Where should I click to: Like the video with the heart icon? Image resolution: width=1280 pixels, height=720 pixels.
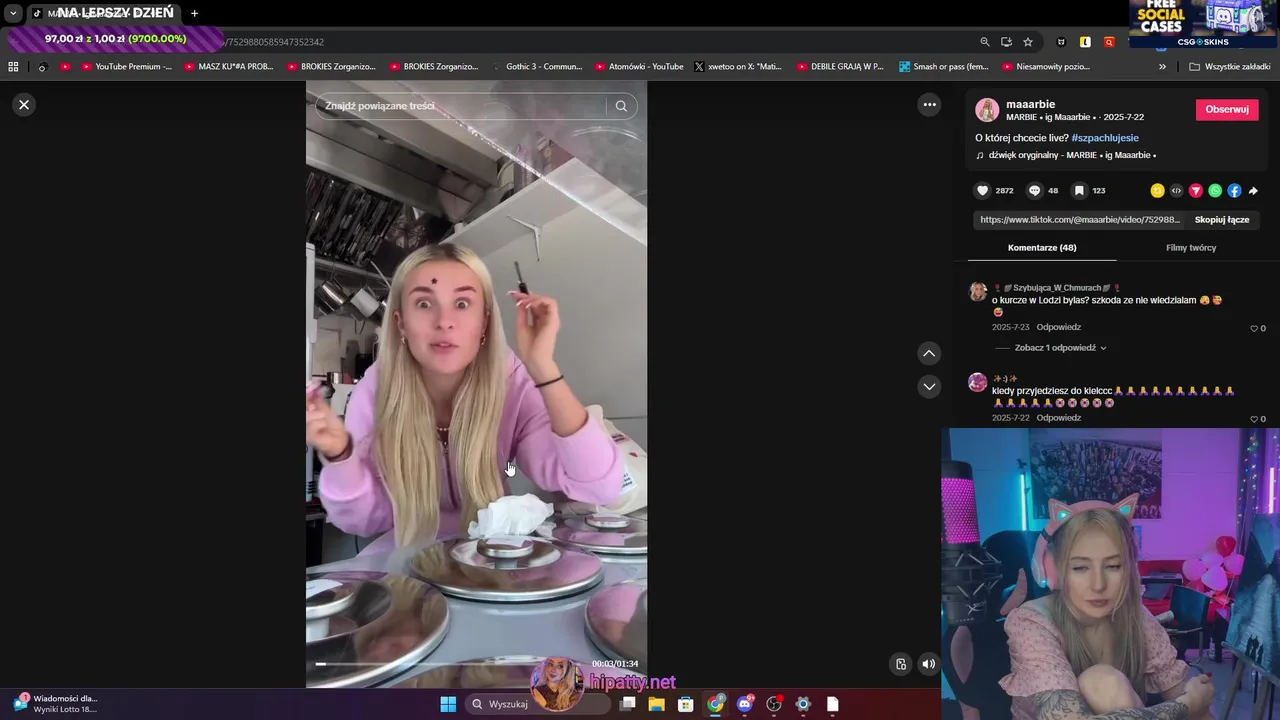coord(983,190)
